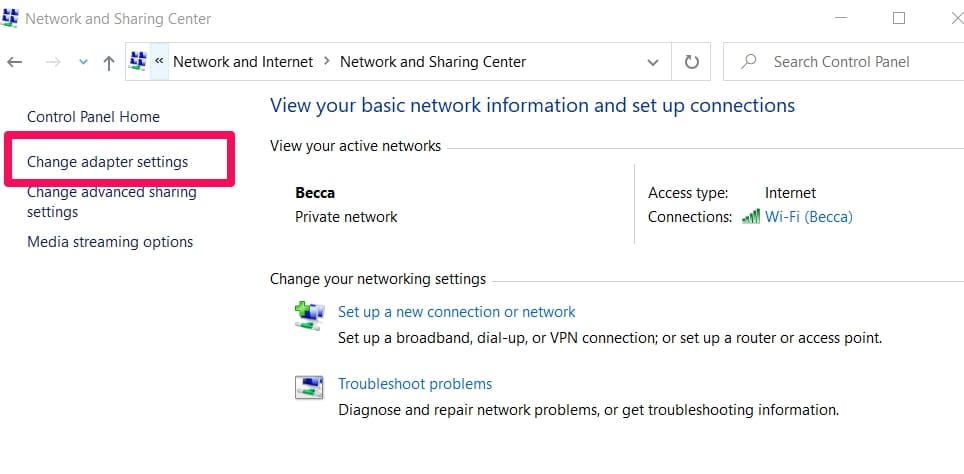This screenshot has width=964, height=474.
Task: Open Change adapter settings
Action: (107, 161)
